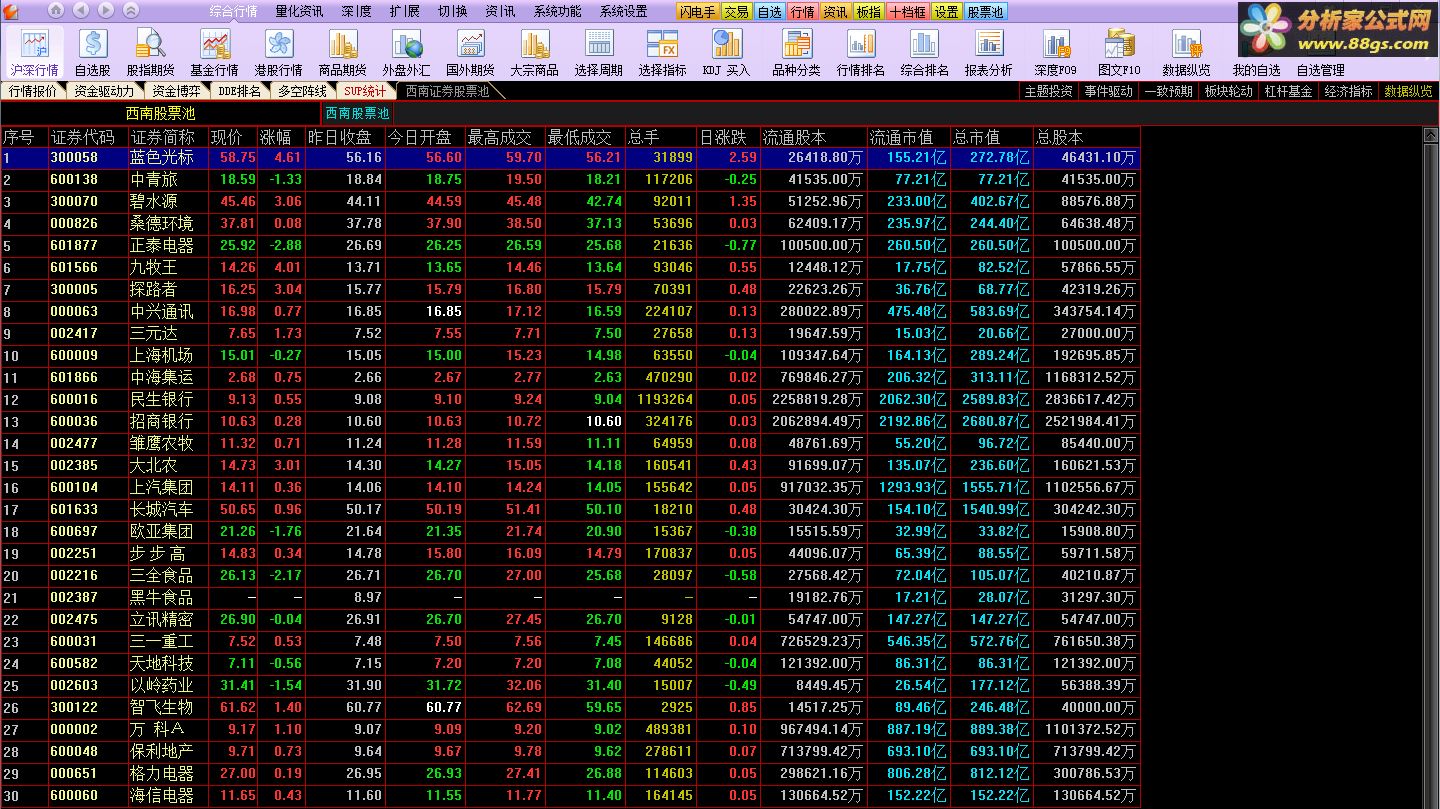Click stock code 600016 for 民生银行
This screenshot has height=809, width=1440.
(x=74, y=399)
